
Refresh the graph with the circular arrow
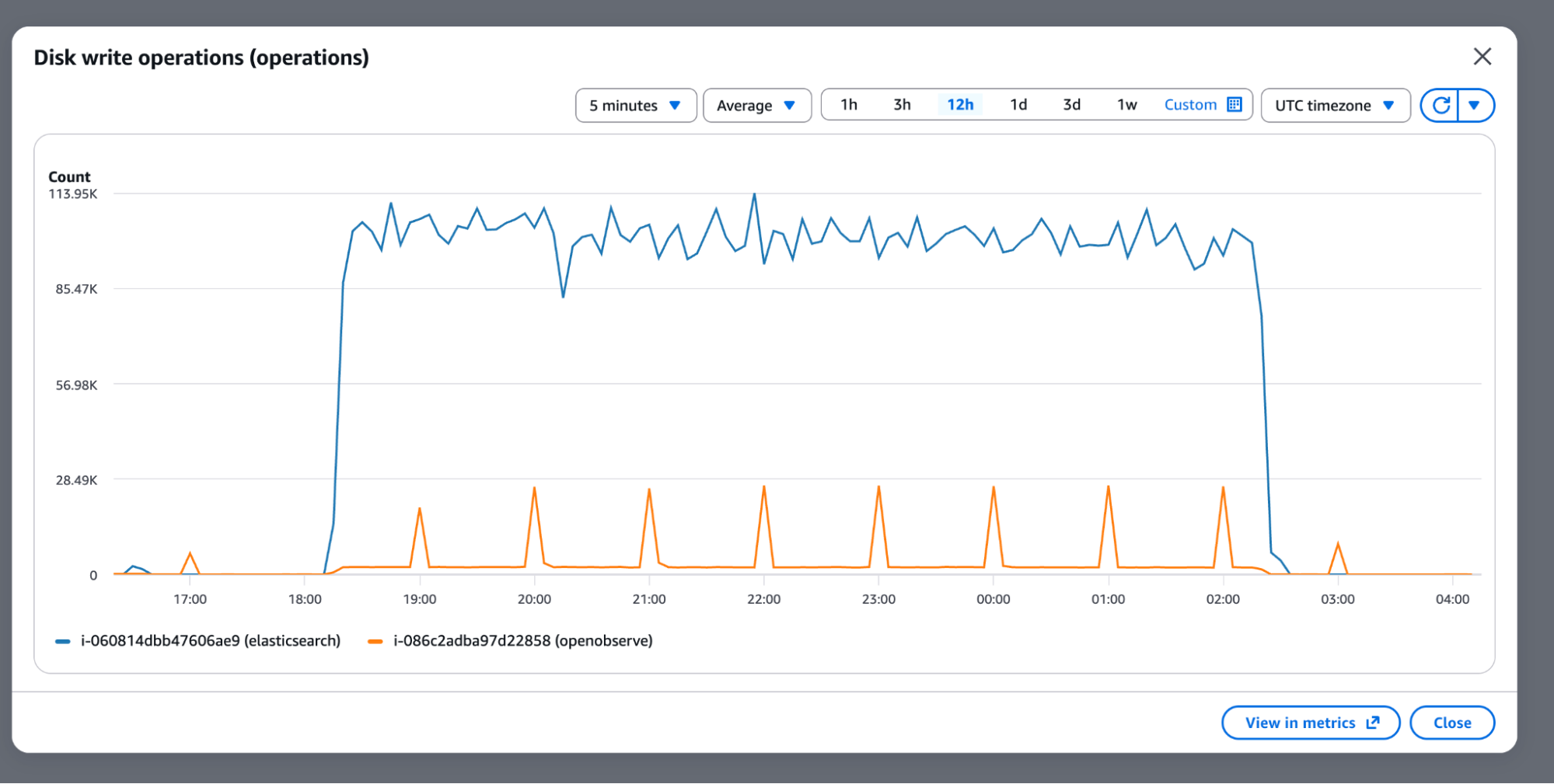(1441, 106)
